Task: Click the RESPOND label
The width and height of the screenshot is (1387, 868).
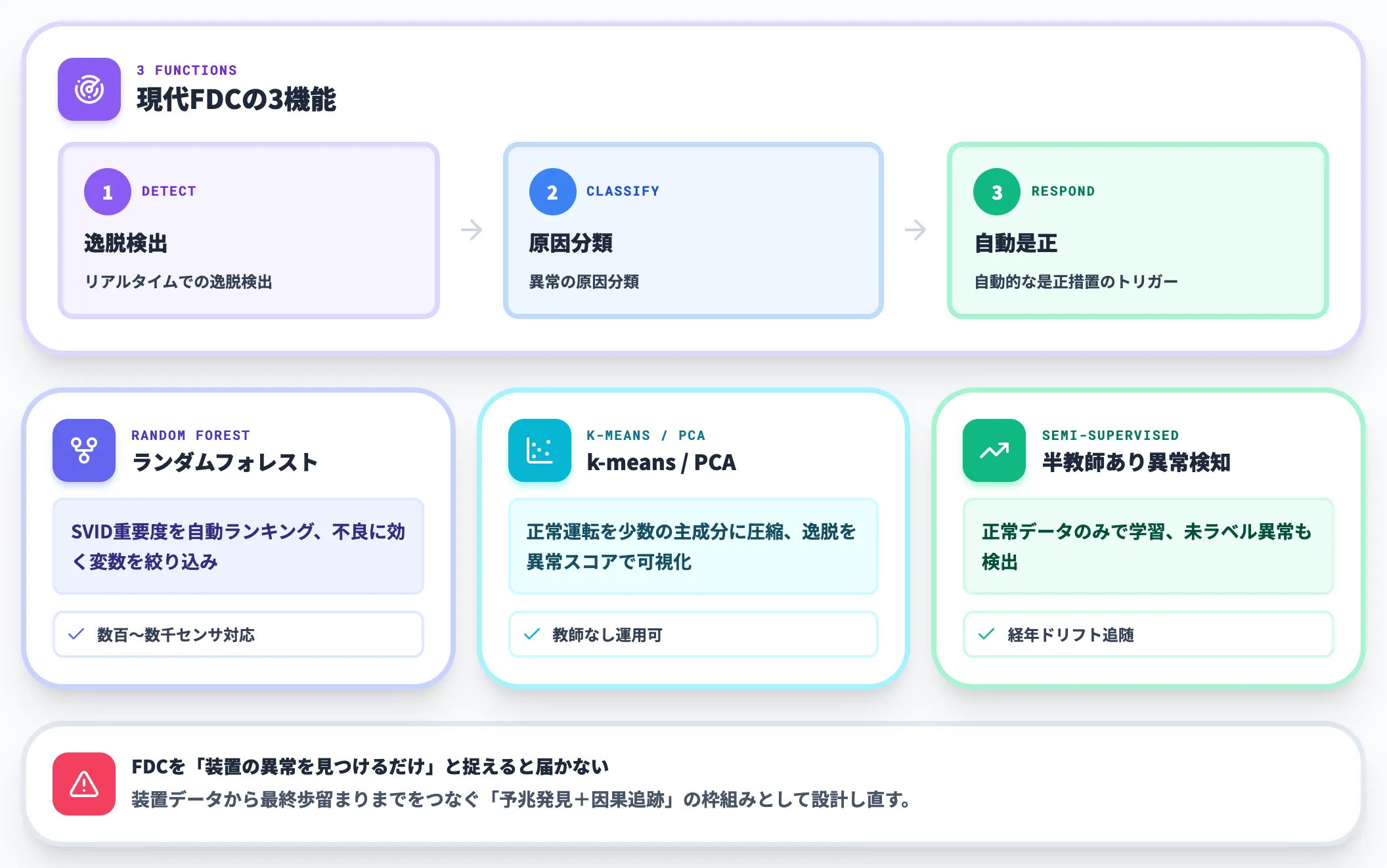Action: click(1063, 191)
